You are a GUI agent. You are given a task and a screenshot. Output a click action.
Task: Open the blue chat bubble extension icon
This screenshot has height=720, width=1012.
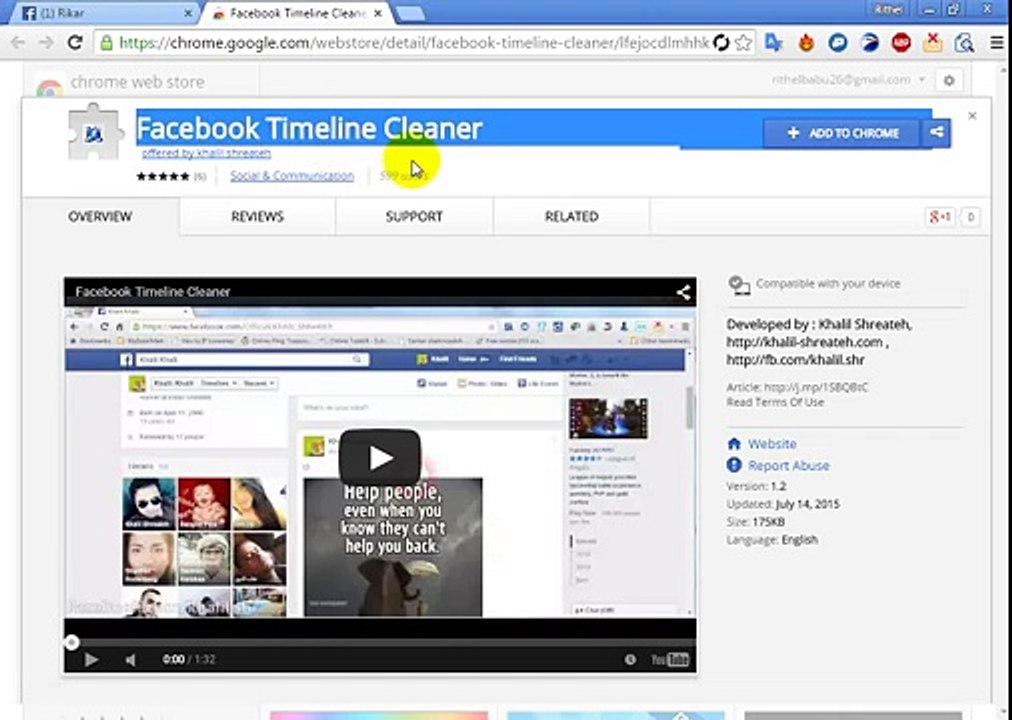point(838,43)
